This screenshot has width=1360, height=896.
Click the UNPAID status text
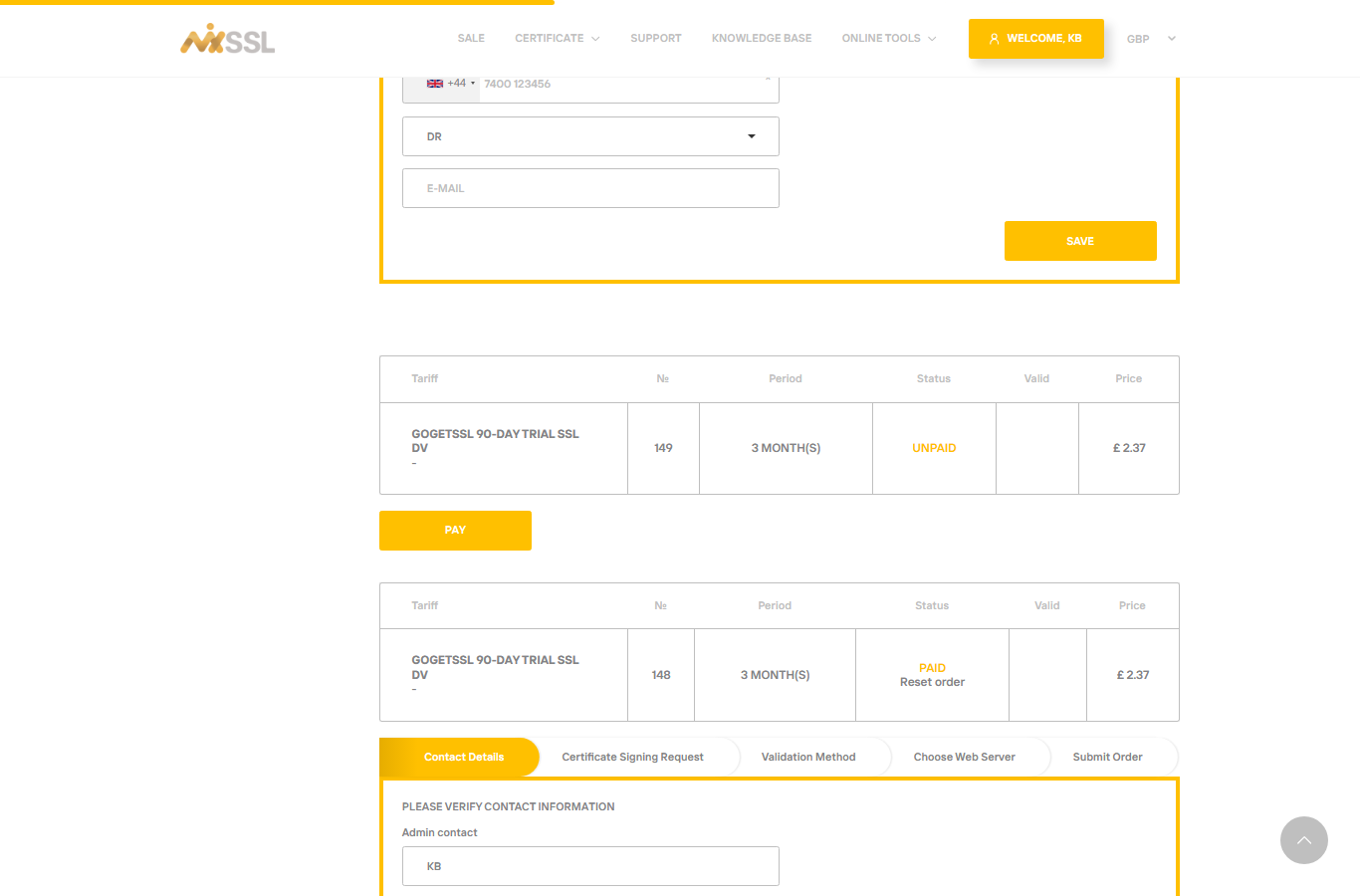(934, 448)
